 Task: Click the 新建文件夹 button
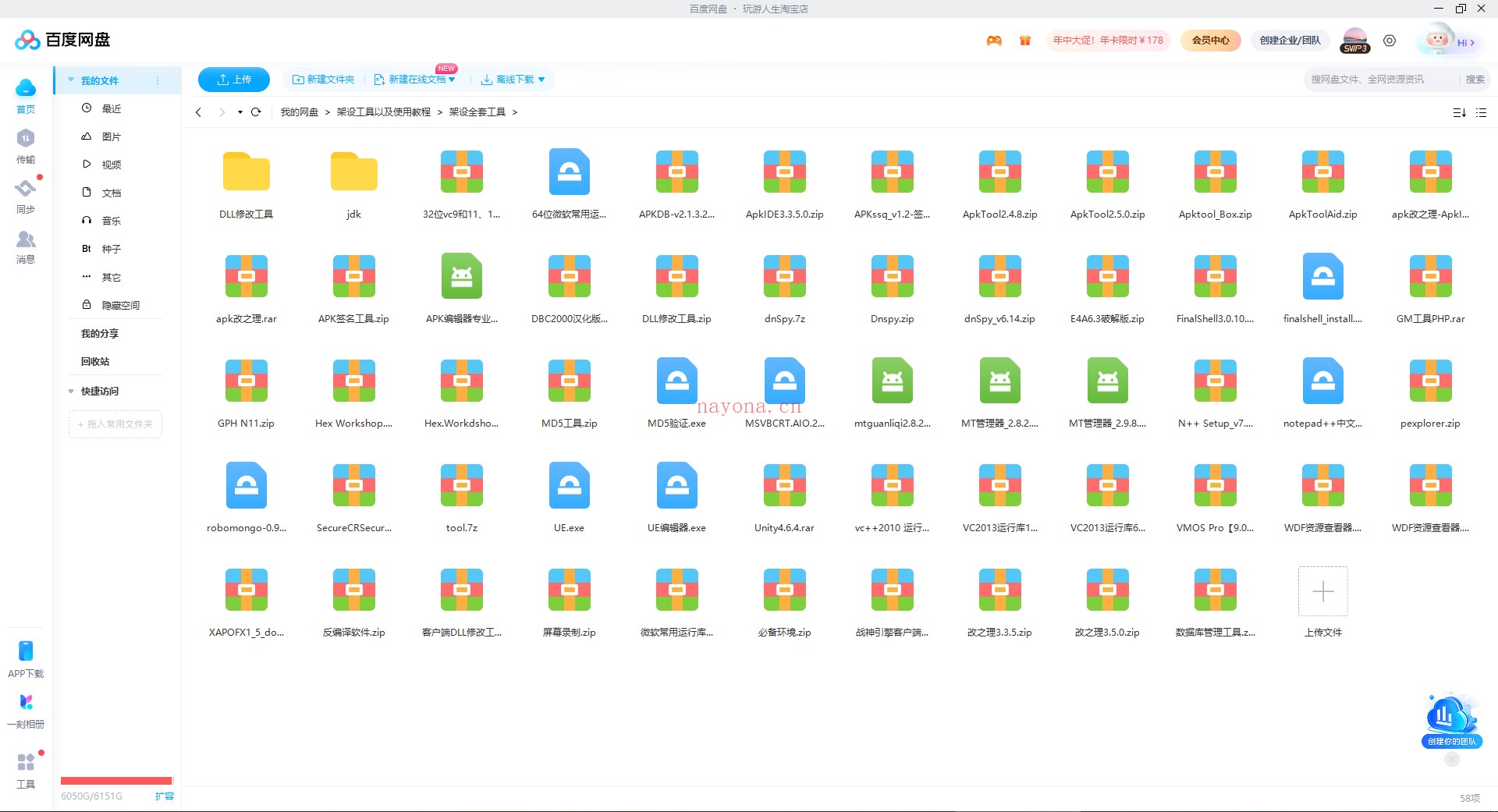(x=323, y=80)
